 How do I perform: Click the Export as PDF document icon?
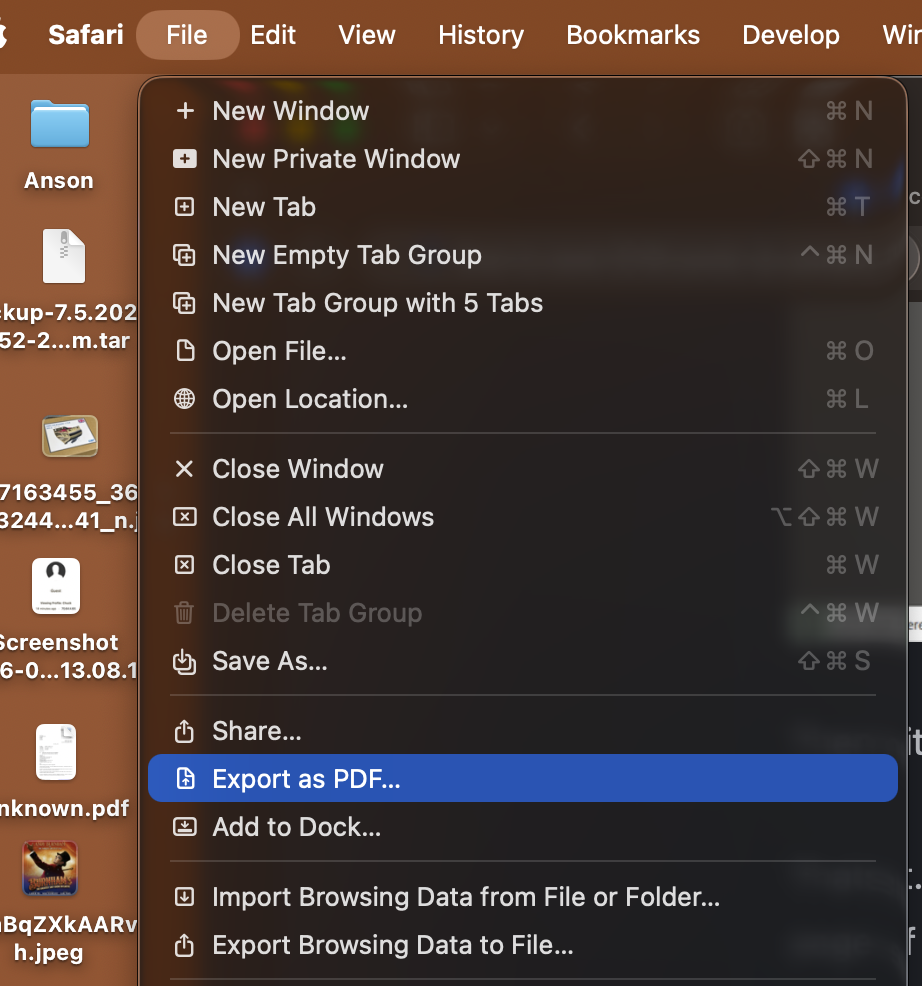tap(185, 778)
